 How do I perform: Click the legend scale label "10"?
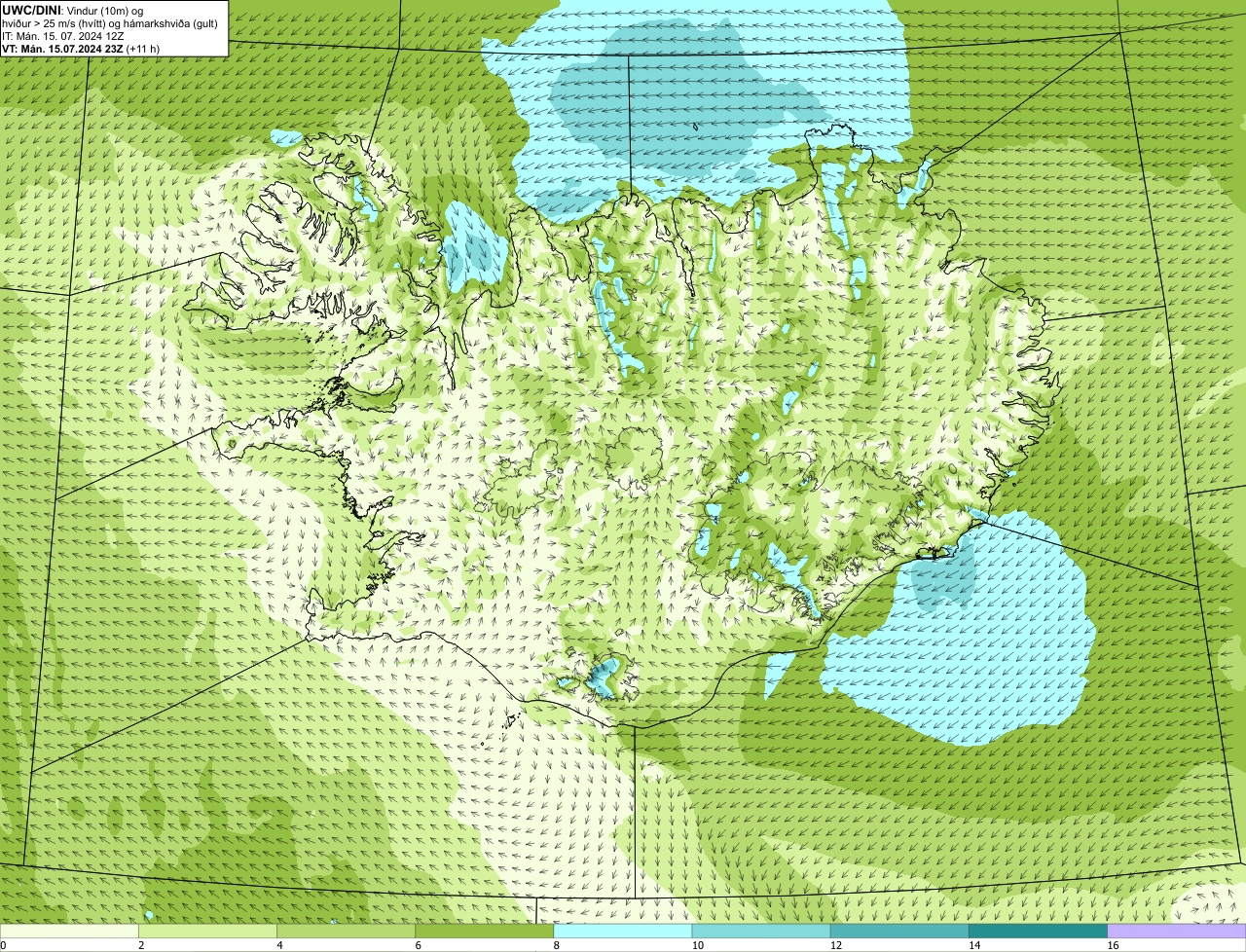pos(697,945)
